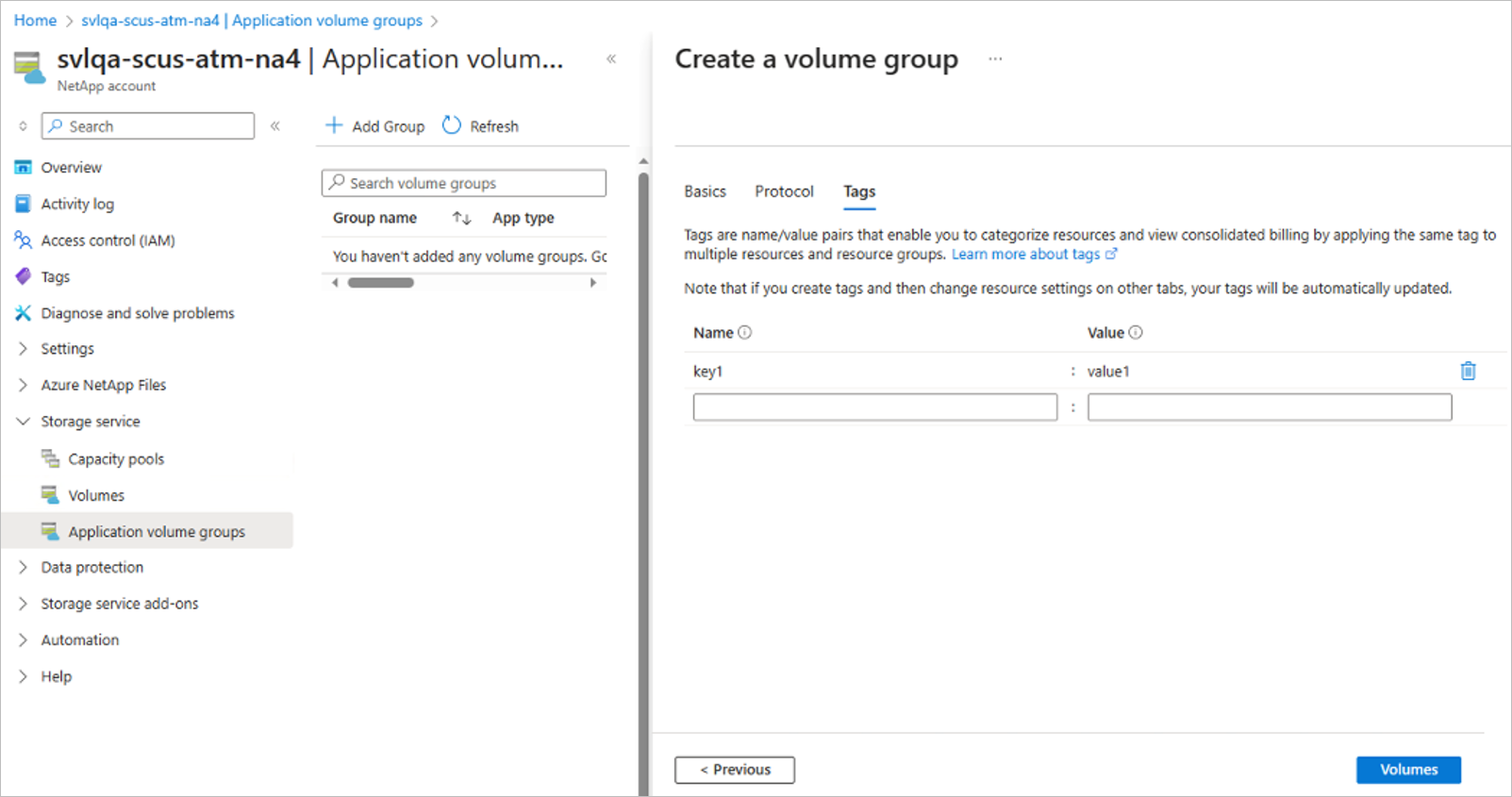Image resolution: width=1512 pixels, height=797 pixels.
Task: Sort volume groups by Group name
Action: click(x=461, y=218)
